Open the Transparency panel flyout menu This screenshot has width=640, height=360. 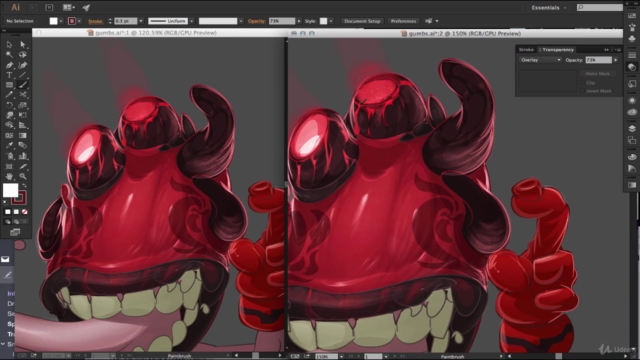tap(618, 49)
